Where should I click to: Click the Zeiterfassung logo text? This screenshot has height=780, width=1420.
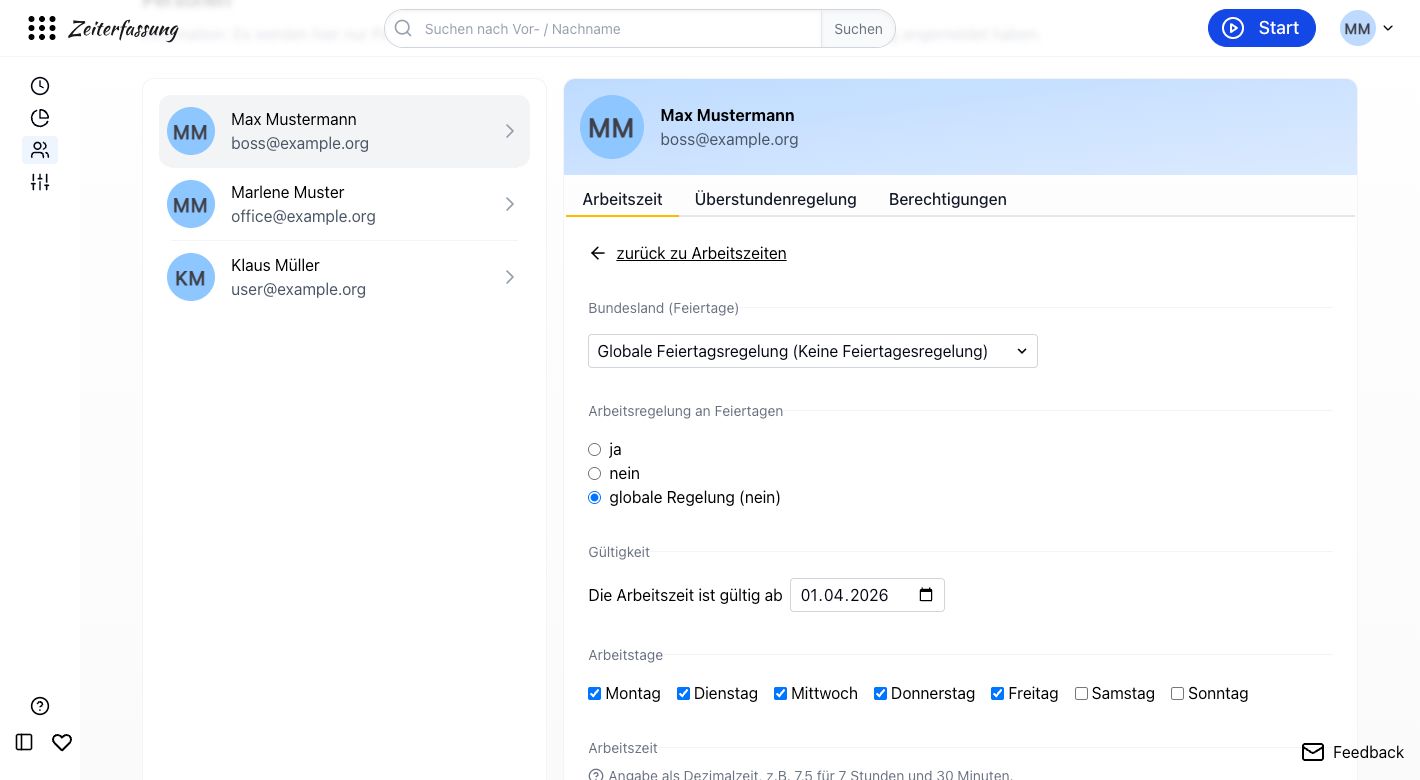123,29
